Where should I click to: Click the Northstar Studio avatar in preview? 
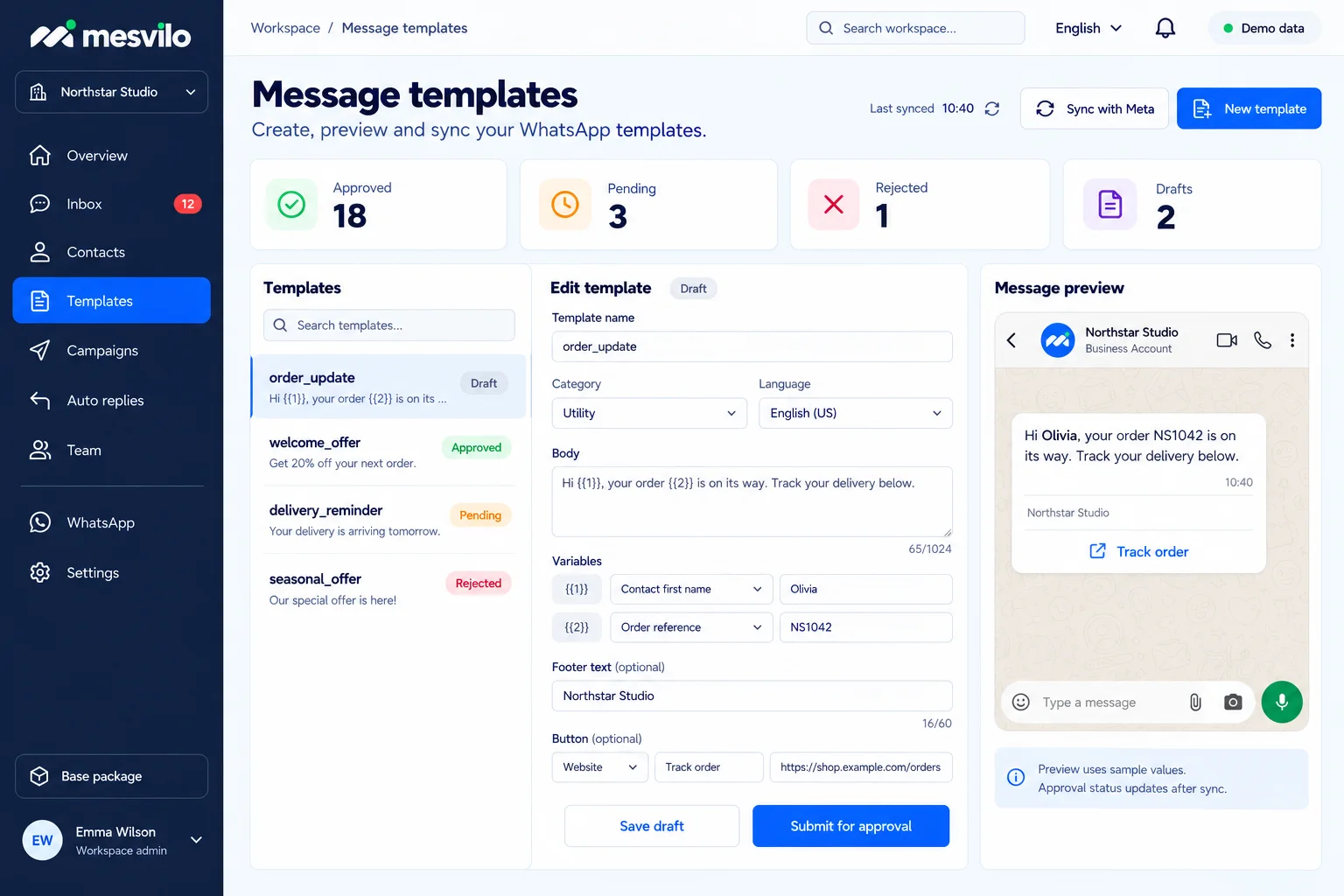point(1057,339)
